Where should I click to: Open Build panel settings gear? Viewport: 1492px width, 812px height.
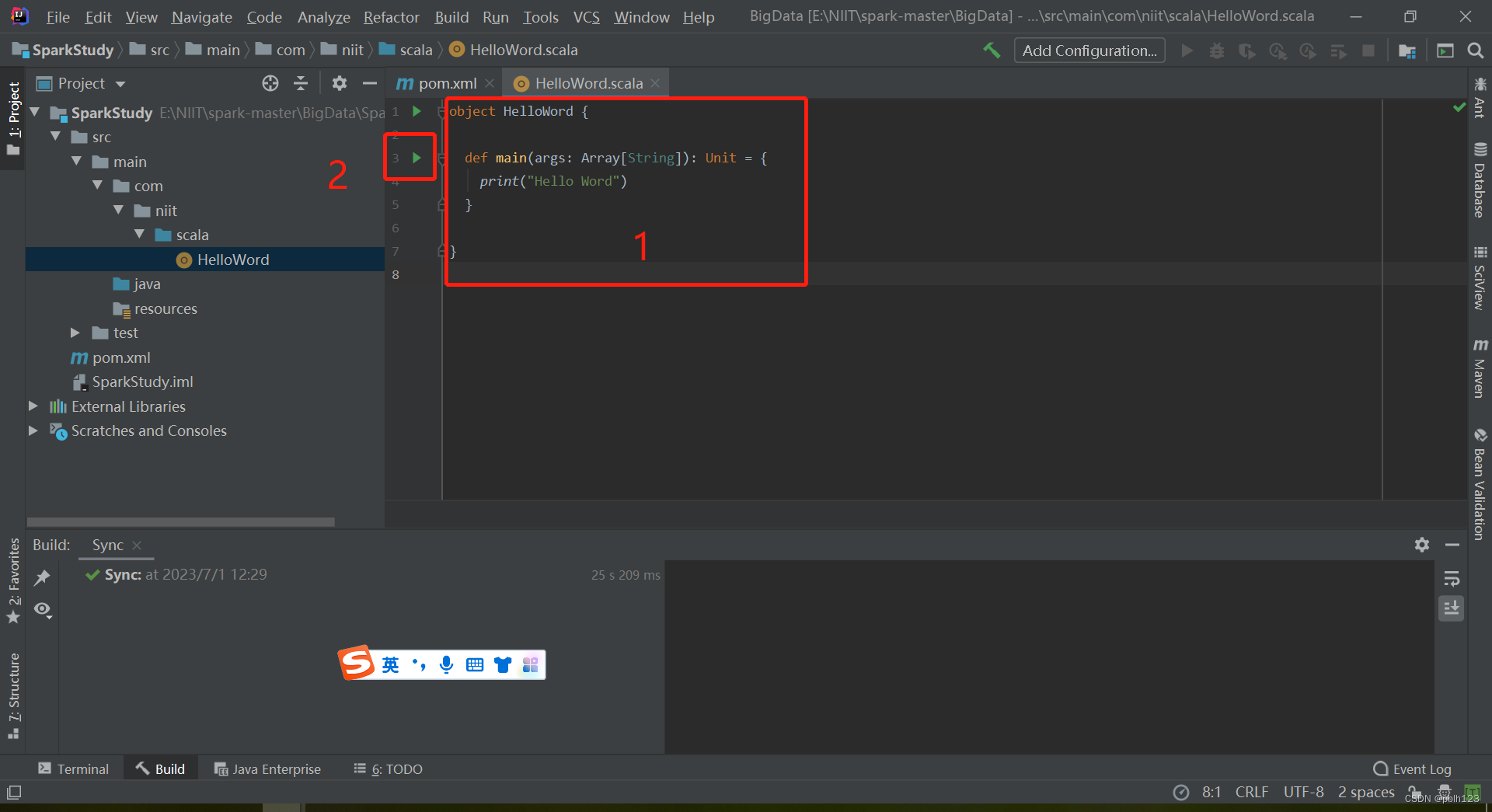[x=1422, y=545]
